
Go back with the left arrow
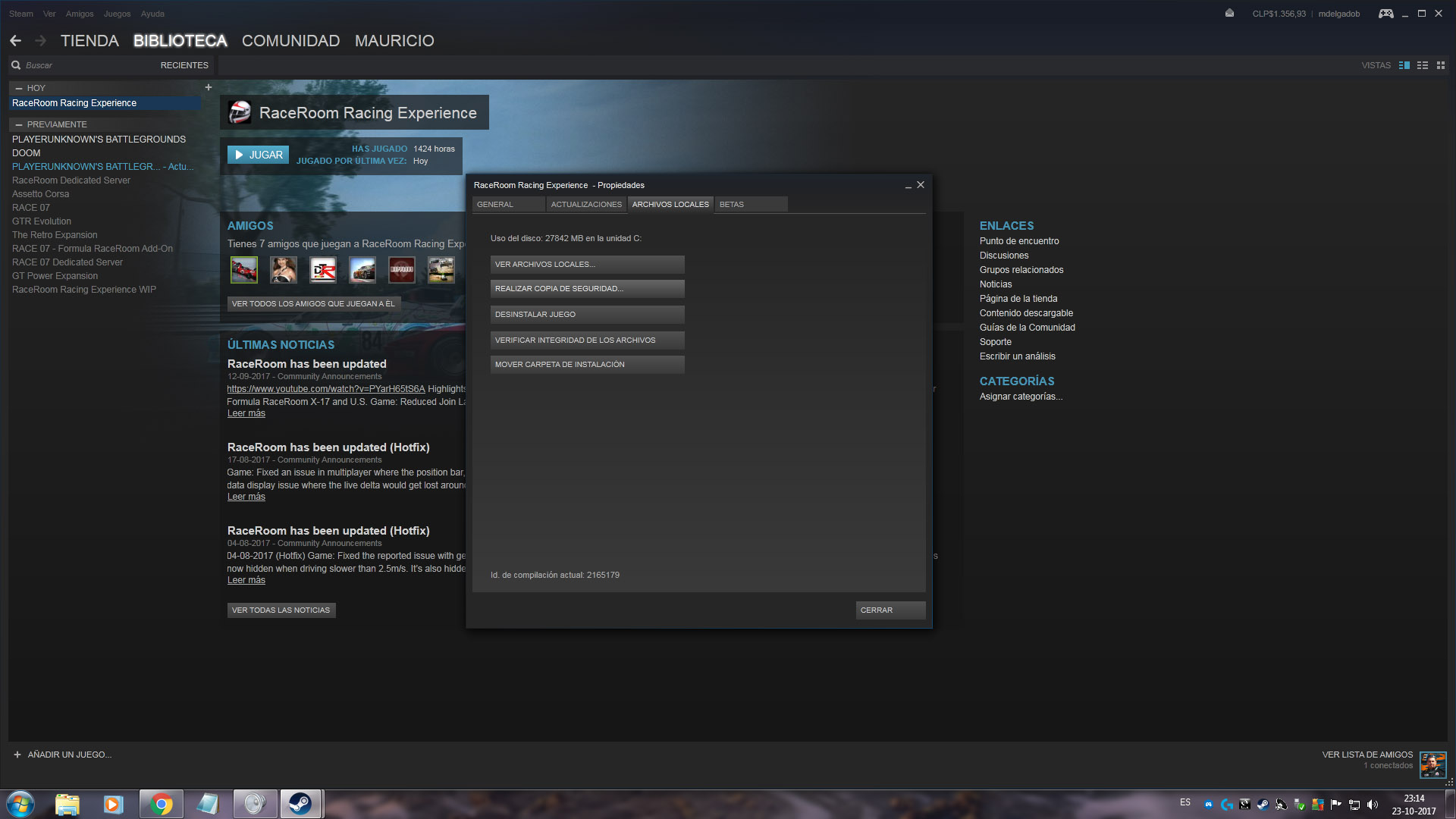[15, 40]
